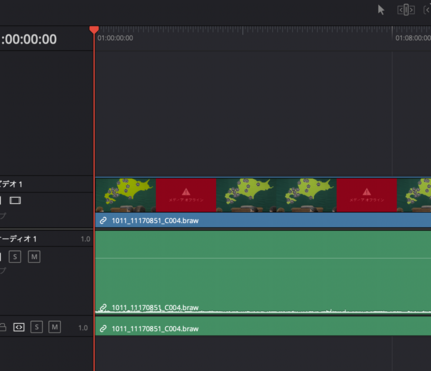Click the second red Media Offline thumbnail
Screen dimensions: 431x371
pos(367,195)
